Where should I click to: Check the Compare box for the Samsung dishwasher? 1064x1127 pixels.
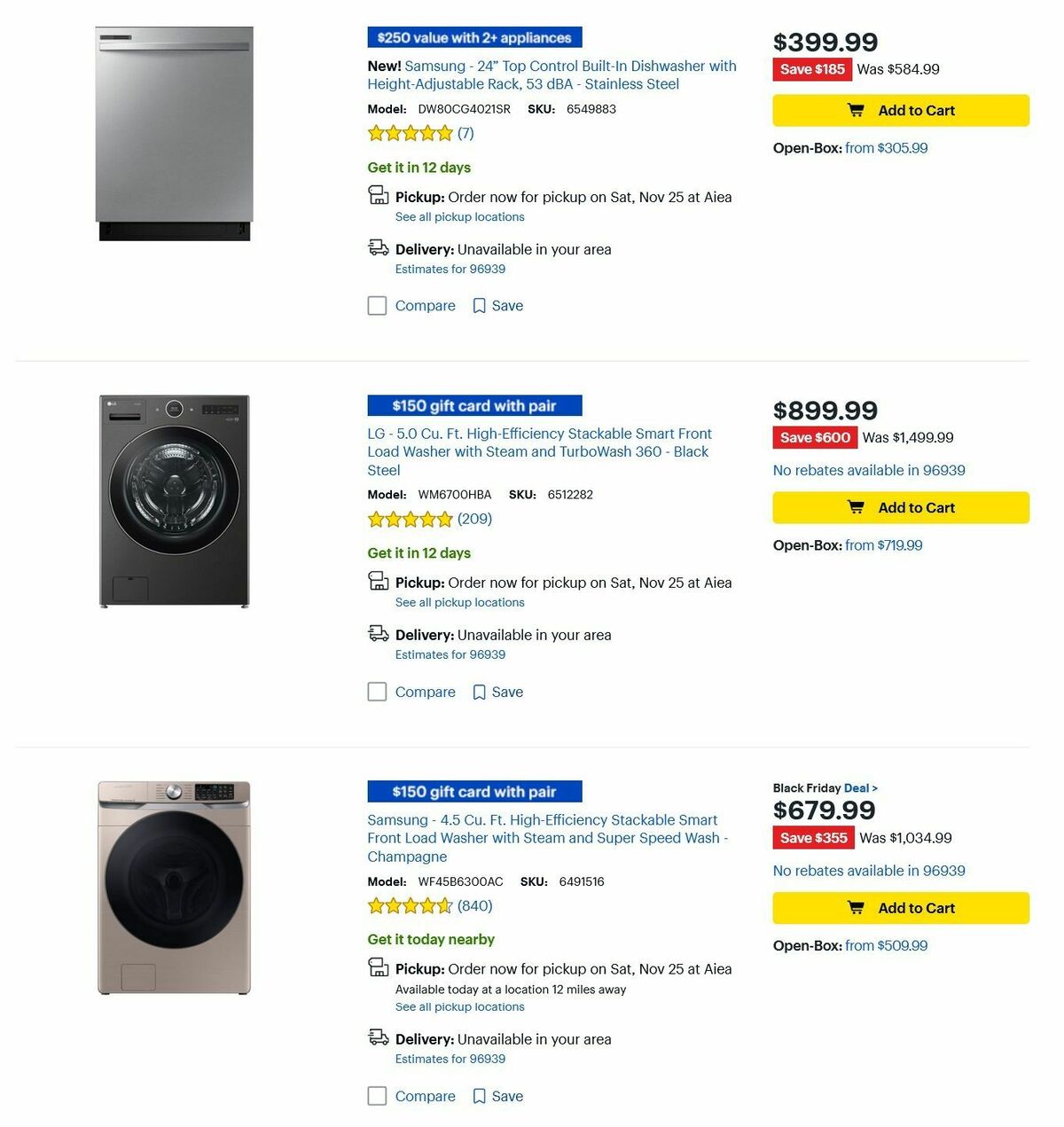(x=377, y=305)
